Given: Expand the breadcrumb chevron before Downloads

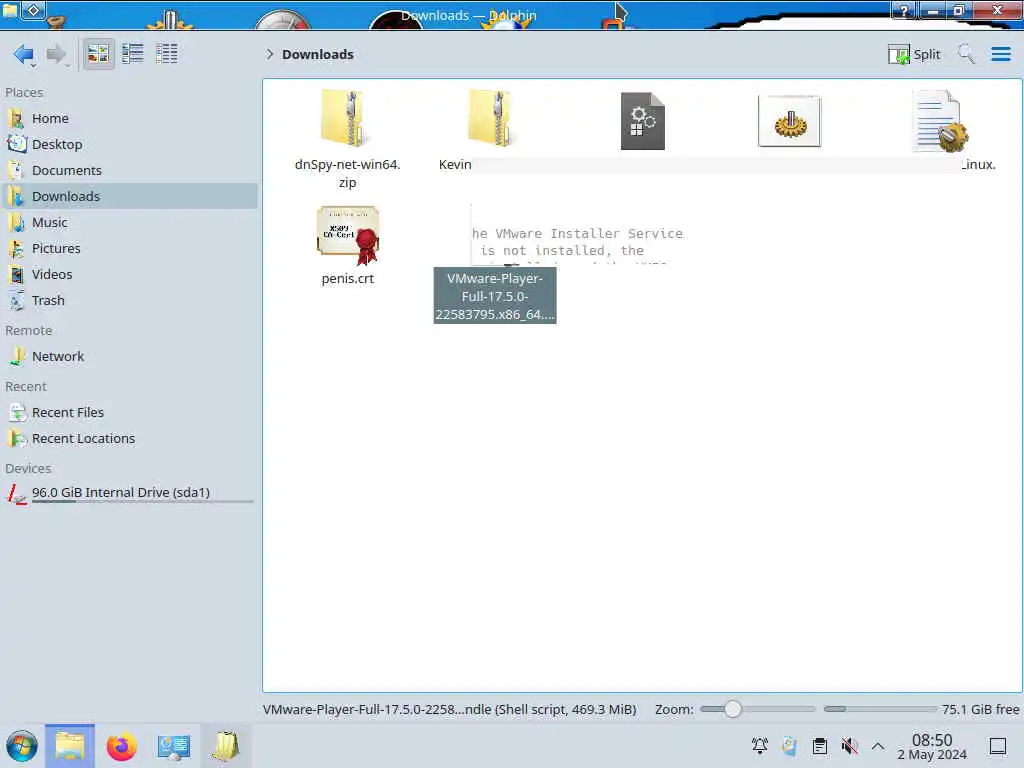Looking at the screenshot, I should [x=270, y=54].
